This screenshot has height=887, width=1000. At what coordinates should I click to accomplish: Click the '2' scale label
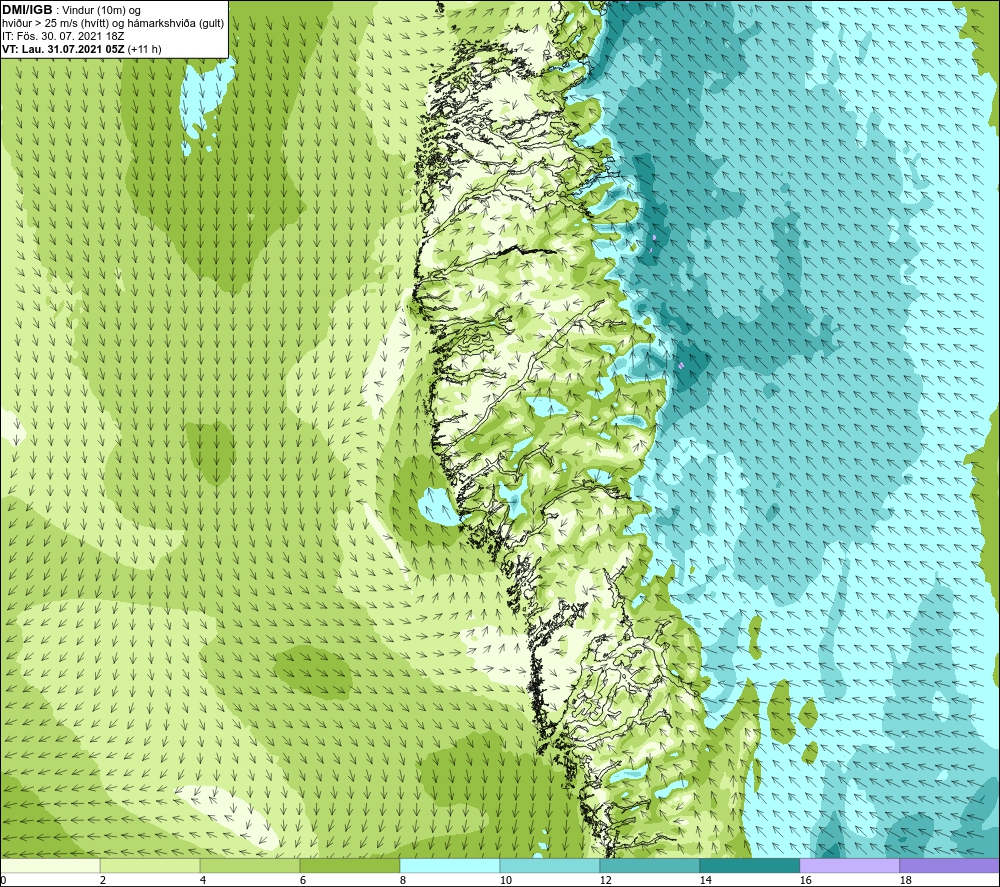tap(103, 880)
